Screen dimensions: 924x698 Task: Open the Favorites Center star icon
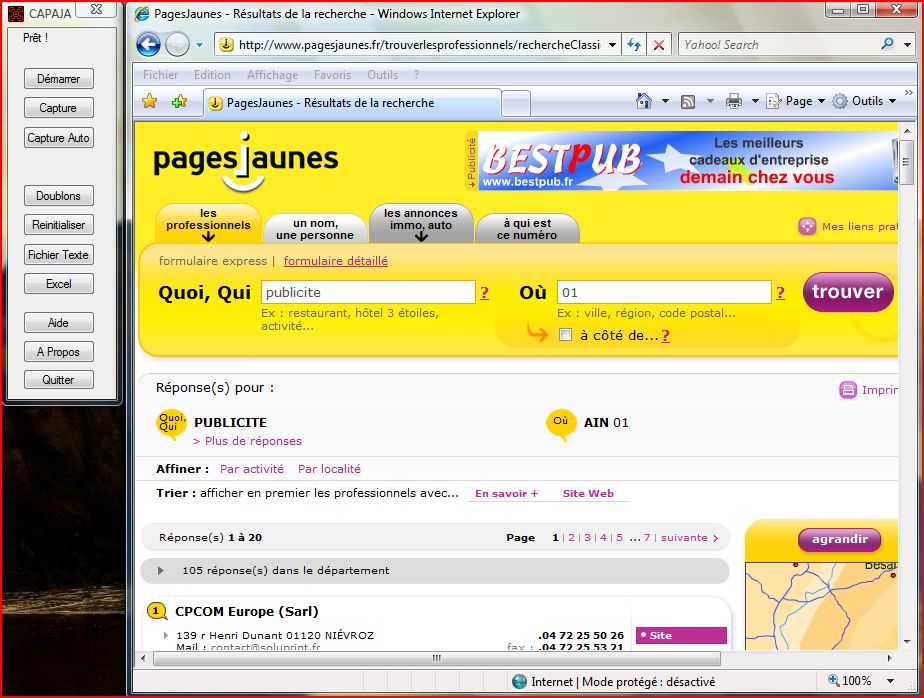coord(150,102)
